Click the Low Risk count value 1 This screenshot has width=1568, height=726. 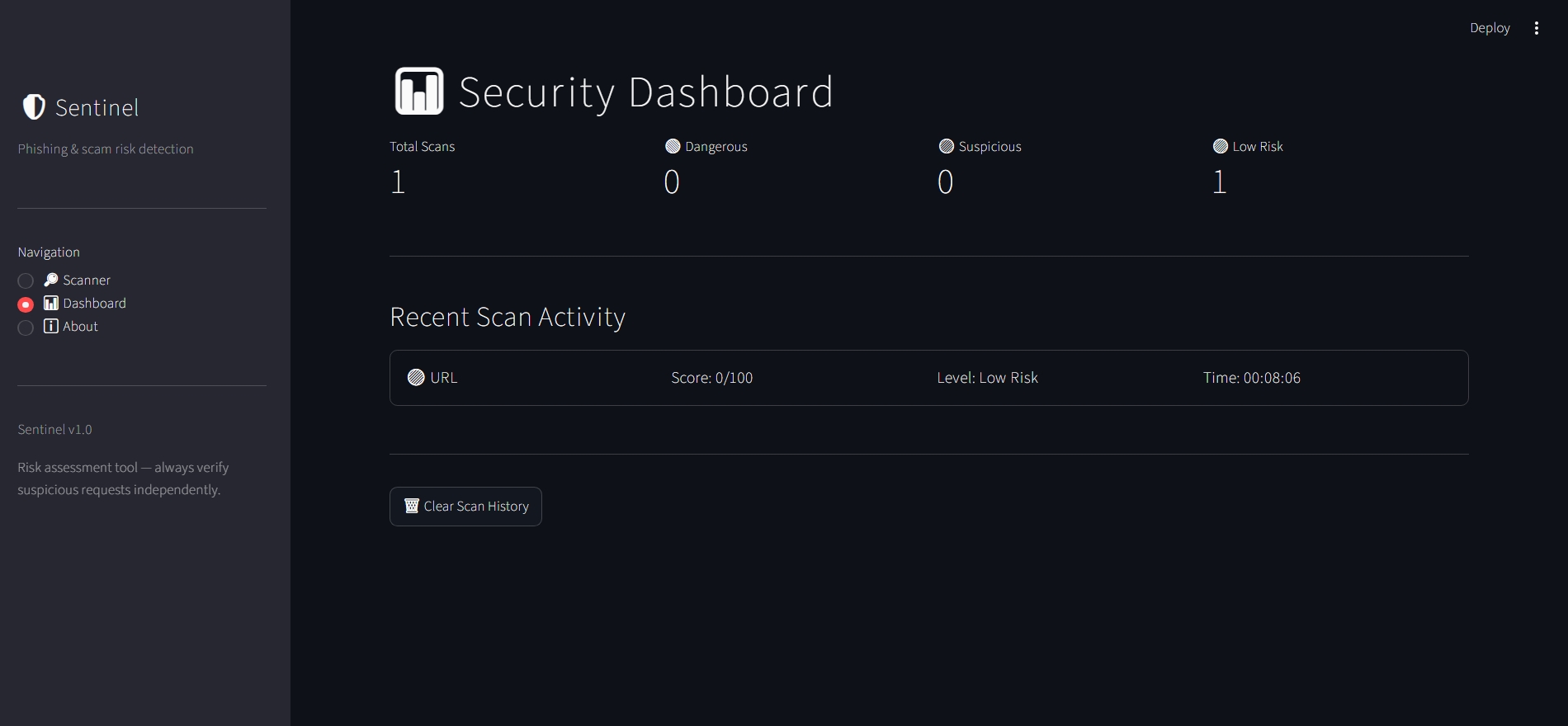pyautogui.click(x=1220, y=181)
